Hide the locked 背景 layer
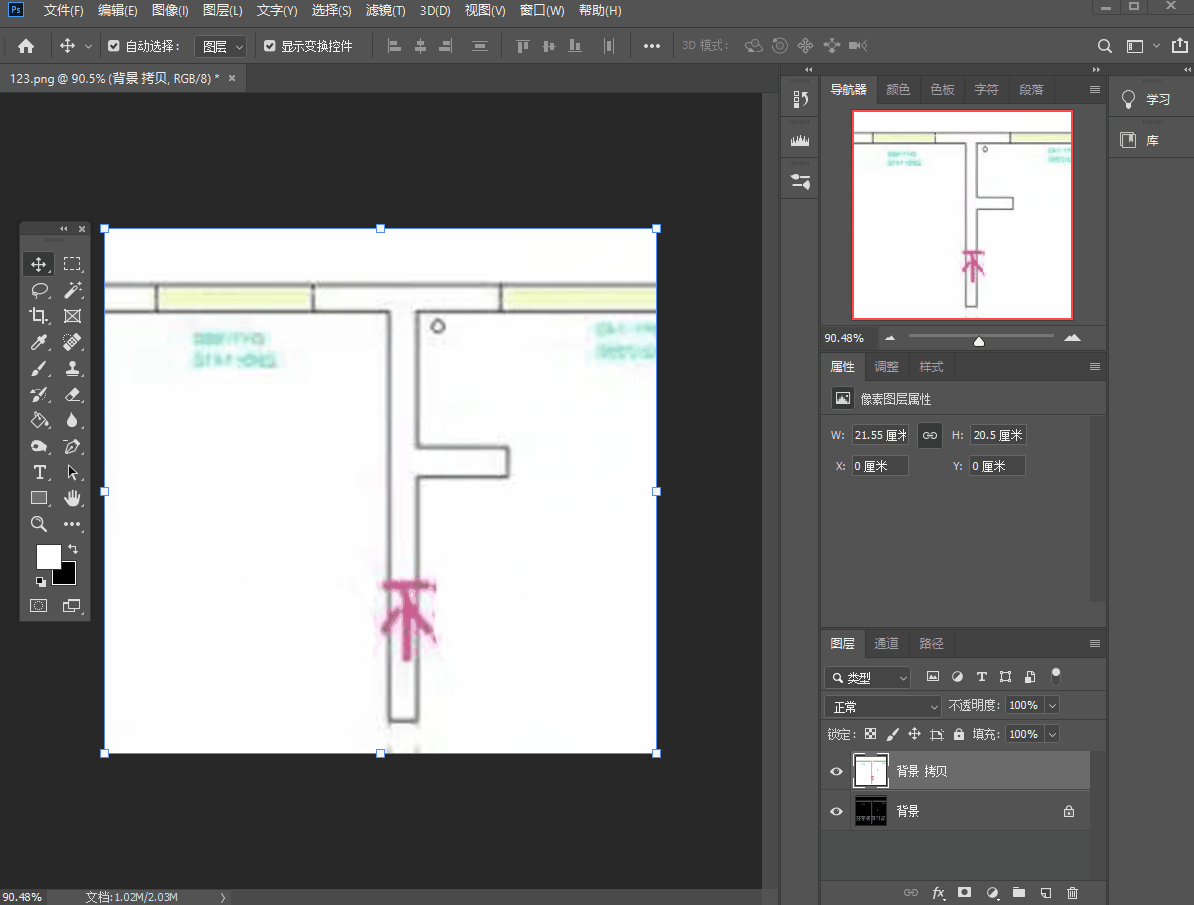This screenshot has height=905, width=1194. (x=836, y=811)
